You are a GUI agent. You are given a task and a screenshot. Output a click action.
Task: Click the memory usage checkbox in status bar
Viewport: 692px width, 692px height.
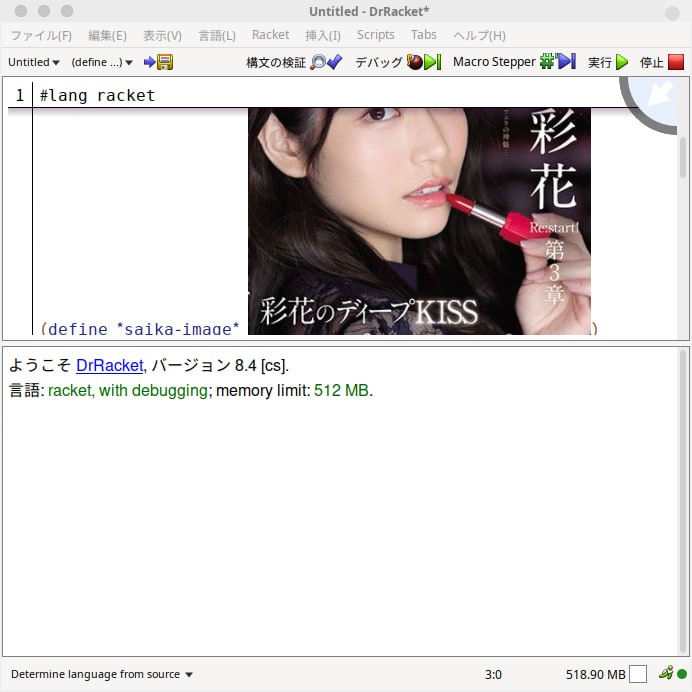(x=638, y=674)
